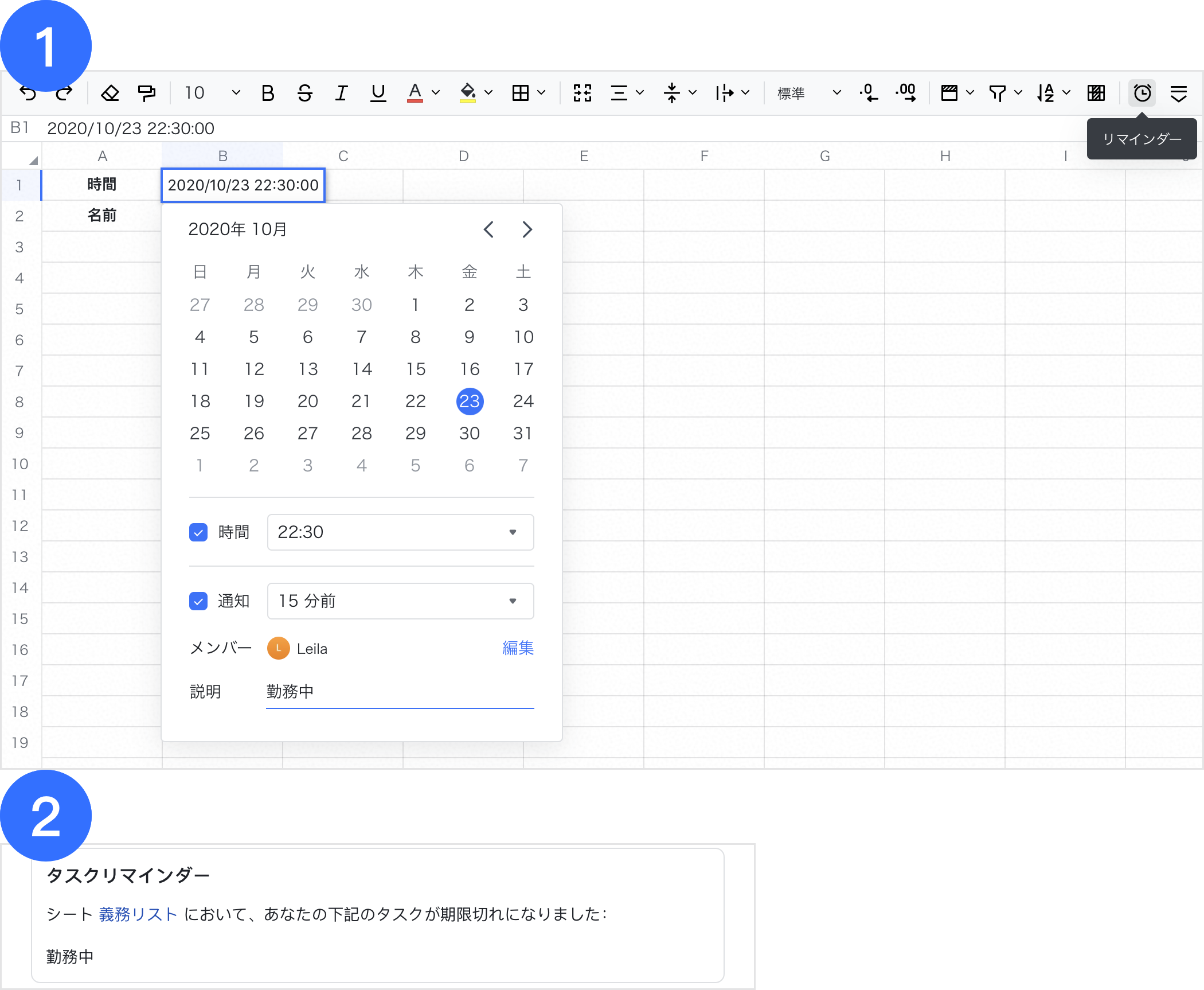Open the 義務リスト sheet link
The image size is (1204, 990).
pyautogui.click(x=138, y=914)
